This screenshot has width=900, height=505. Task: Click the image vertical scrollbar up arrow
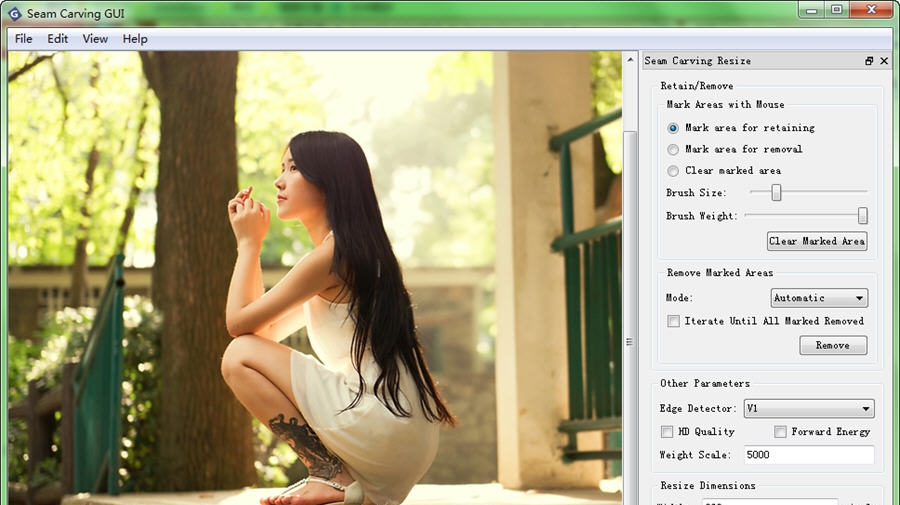point(630,60)
